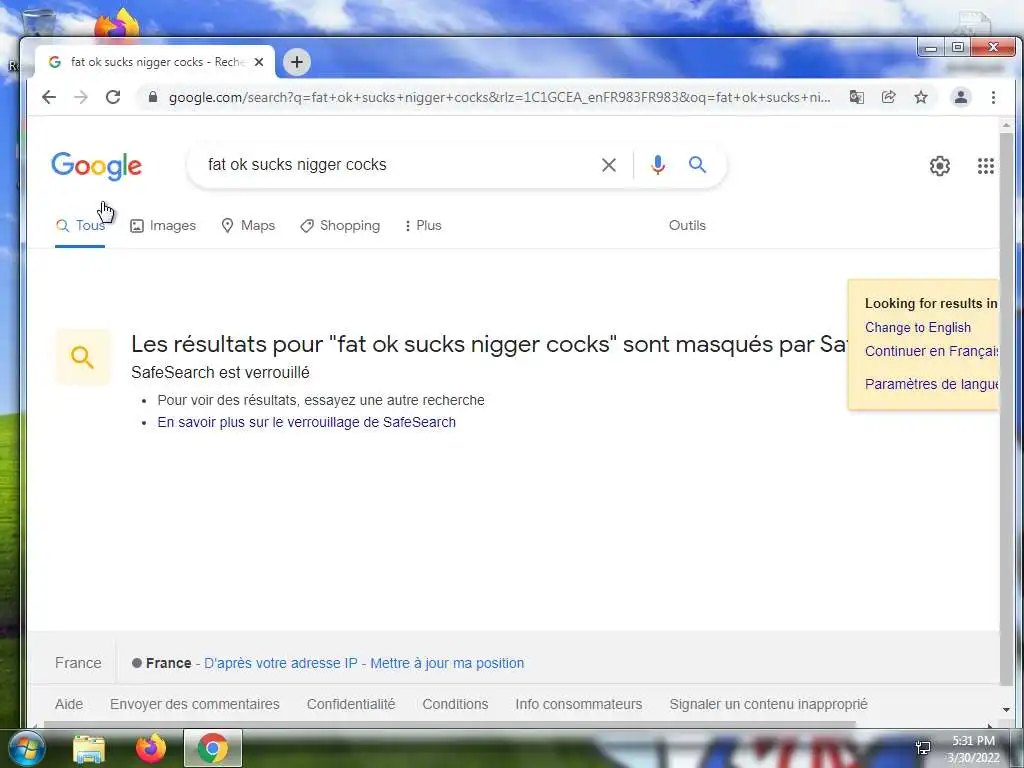Click the blue magnifier search button
Image resolution: width=1024 pixels, height=768 pixels.
point(697,165)
